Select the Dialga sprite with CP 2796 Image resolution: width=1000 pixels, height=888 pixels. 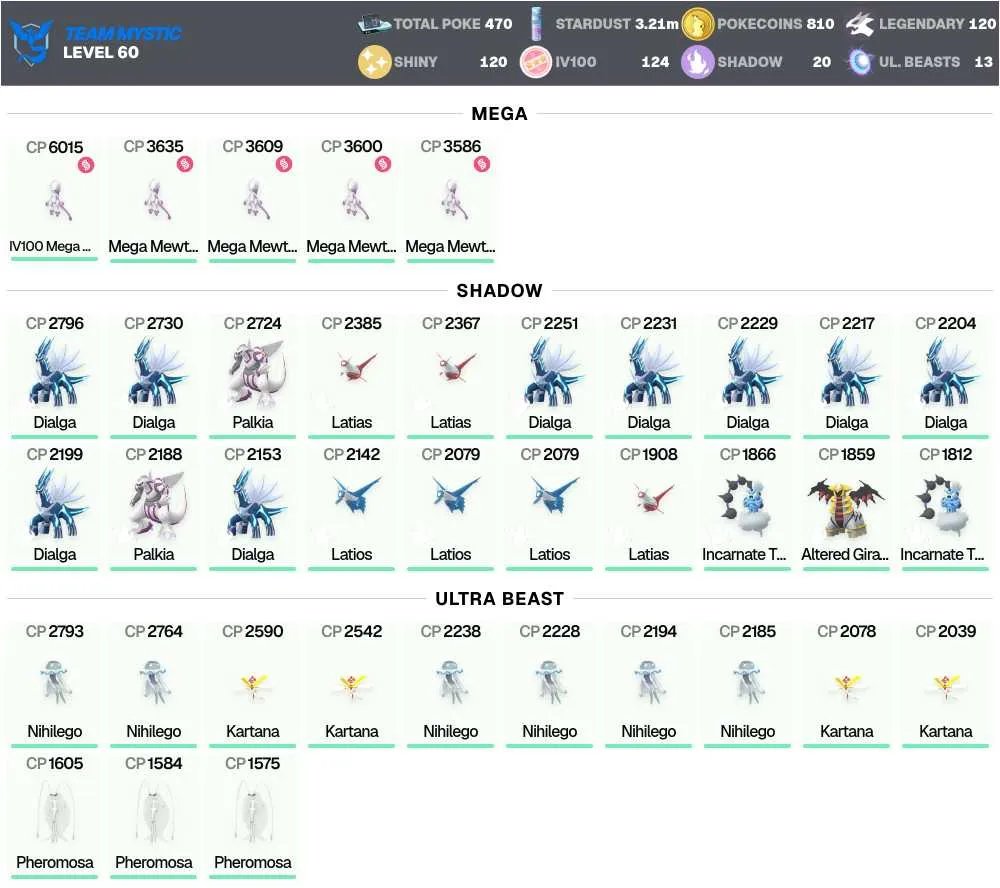pos(56,373)
